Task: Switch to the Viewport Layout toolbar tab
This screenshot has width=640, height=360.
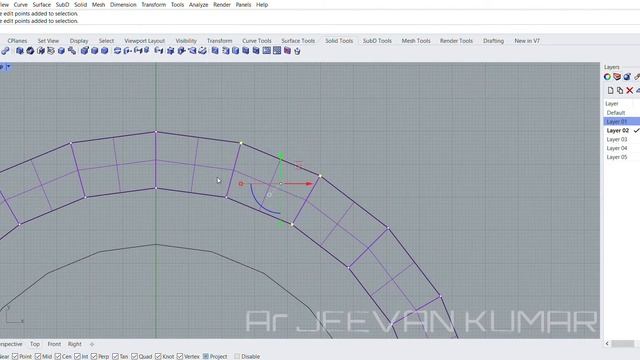Action: [x=144, y=41]
